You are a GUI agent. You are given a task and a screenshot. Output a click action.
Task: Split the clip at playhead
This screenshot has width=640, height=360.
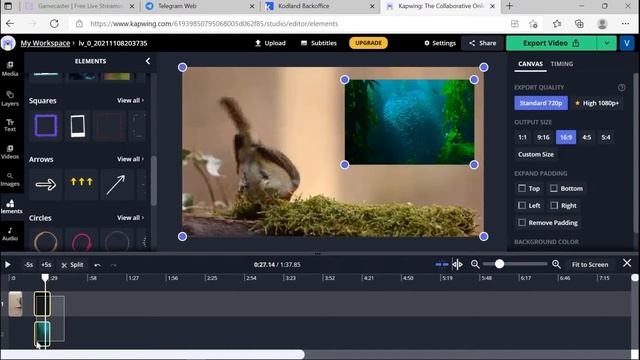point(72,264)
